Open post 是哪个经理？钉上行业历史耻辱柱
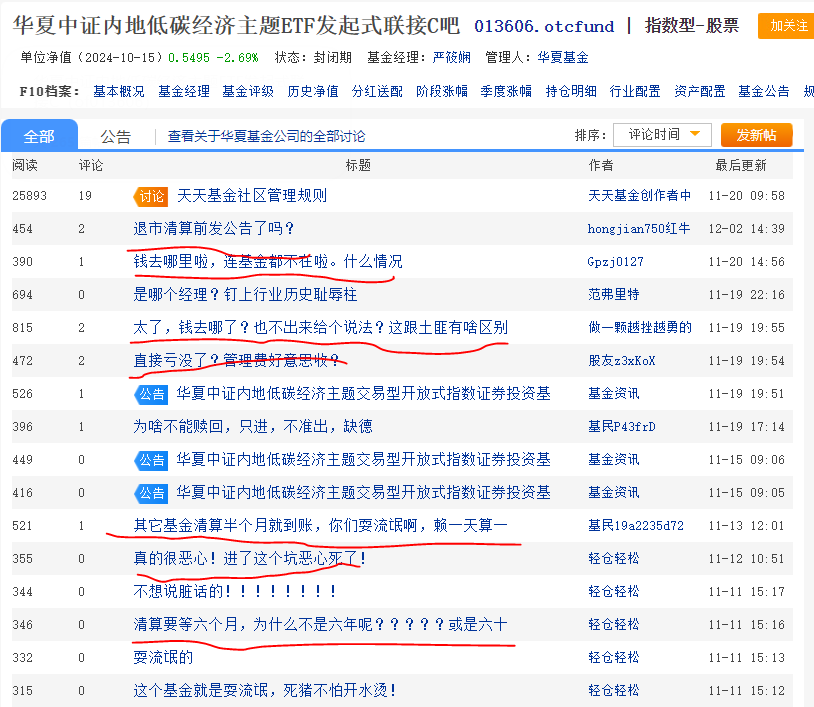The image size is (814, 707). 245,295
